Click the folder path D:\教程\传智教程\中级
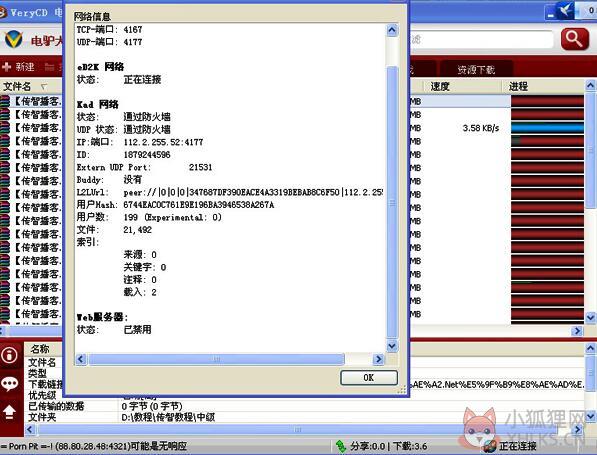Screen dimensions: 597x455 coord(168,417)
